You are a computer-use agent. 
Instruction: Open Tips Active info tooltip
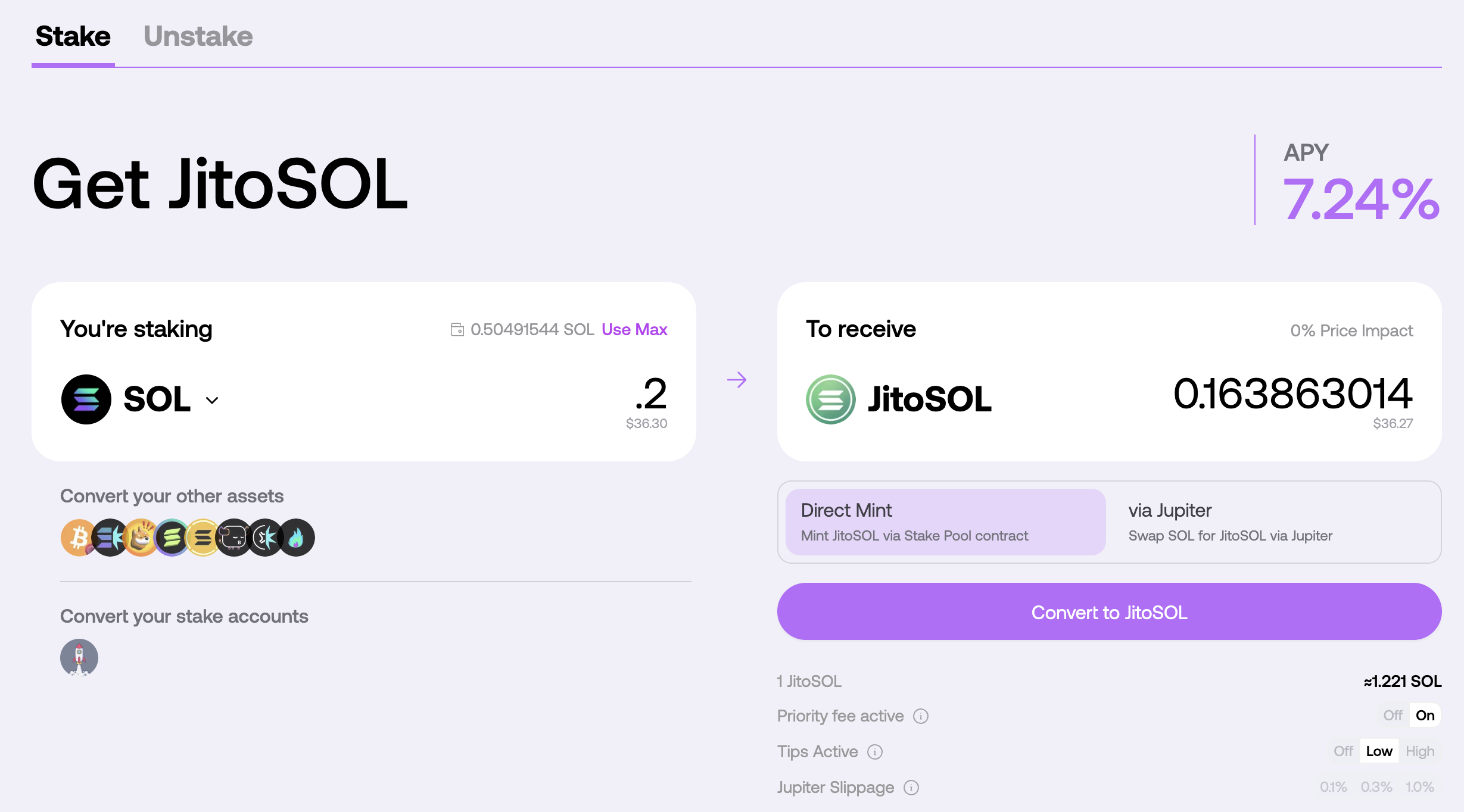pyautogui.click(x=875, y=752)
